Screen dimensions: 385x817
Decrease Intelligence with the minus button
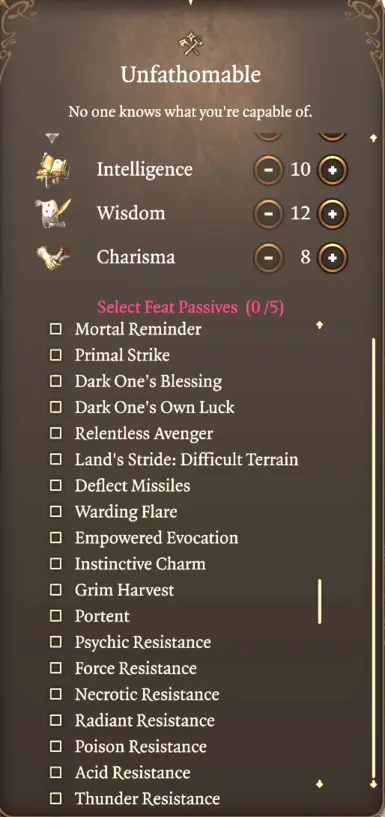point(269,170)
